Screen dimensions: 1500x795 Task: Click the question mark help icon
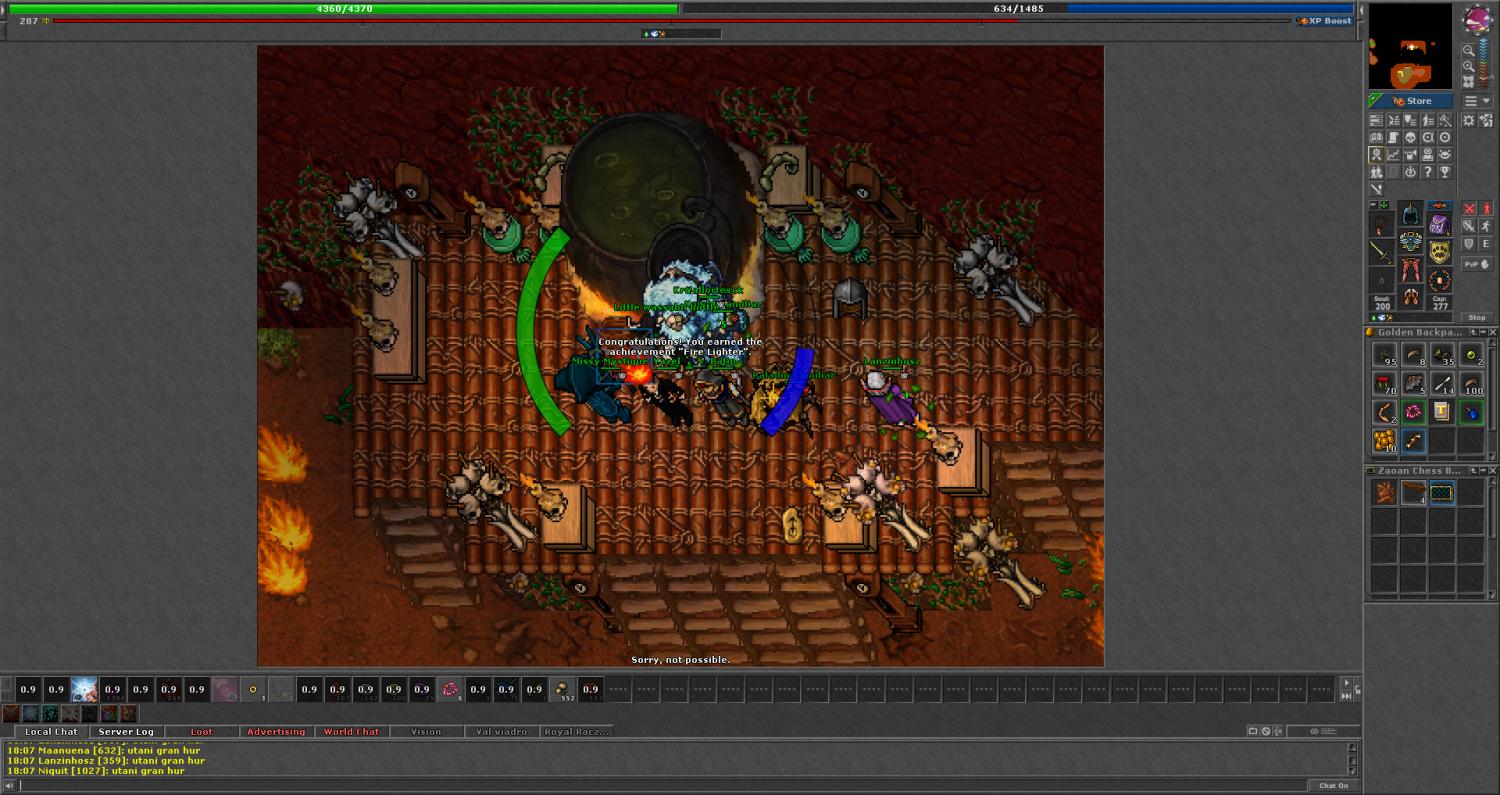pos(1428,172)
